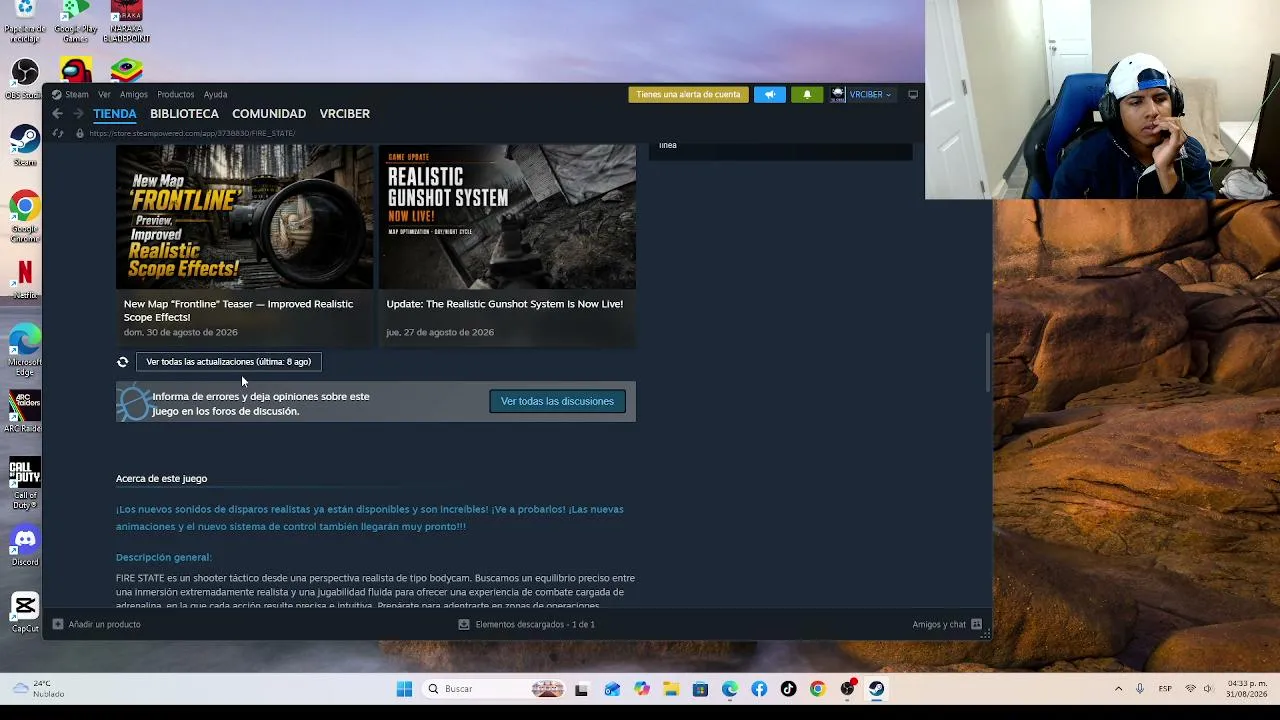Open Copilot from the taskbar

(641, 689)
